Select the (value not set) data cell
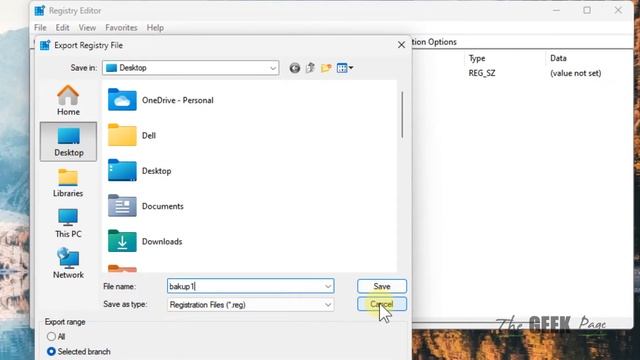640x360 pixels. 576,73
